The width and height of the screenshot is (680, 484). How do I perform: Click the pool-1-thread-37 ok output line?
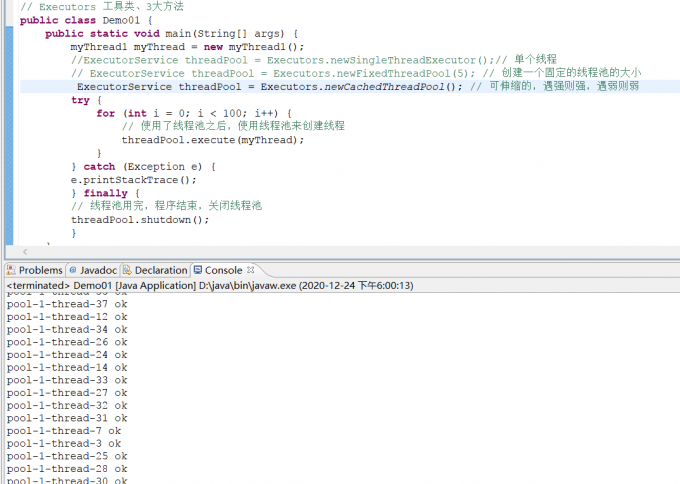[66, 304]
